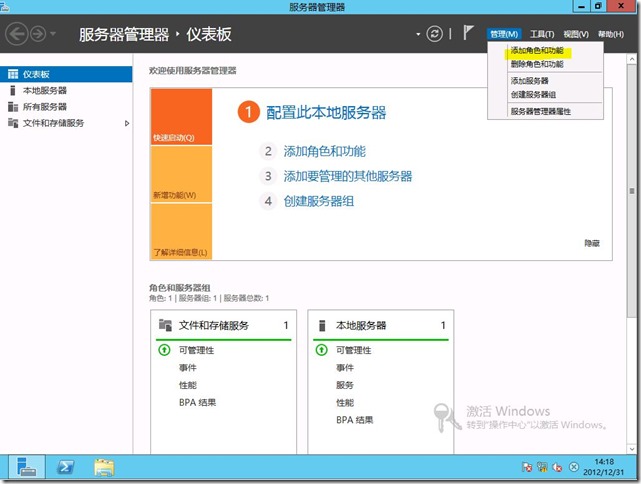Click green status icon in 本地服务器 tile
Image resolution: width=641 pixels, height=484 pixels.
click(x=322, y=350)
